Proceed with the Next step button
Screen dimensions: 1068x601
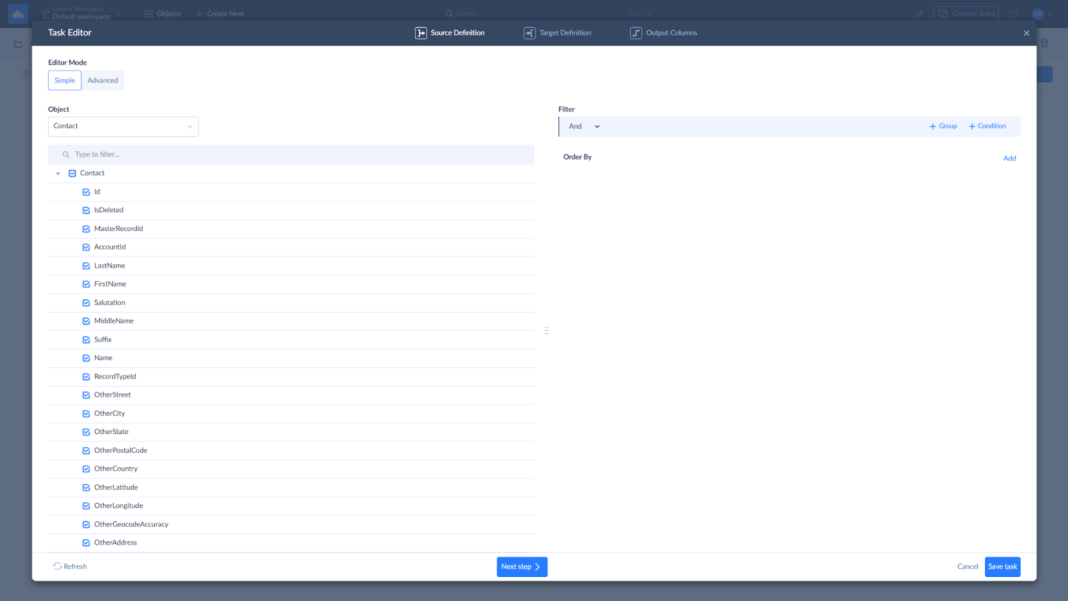(522, 567)
